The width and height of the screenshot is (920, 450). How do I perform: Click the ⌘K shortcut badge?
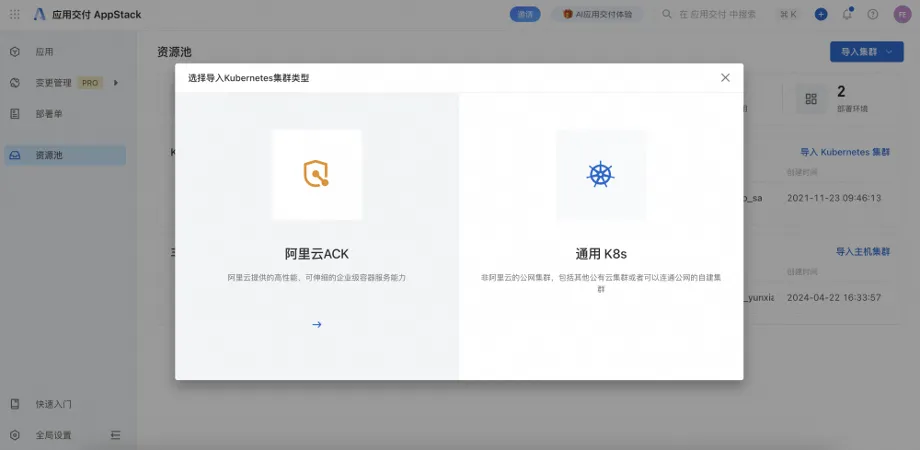pyautogui.click(x=789, y=15)
